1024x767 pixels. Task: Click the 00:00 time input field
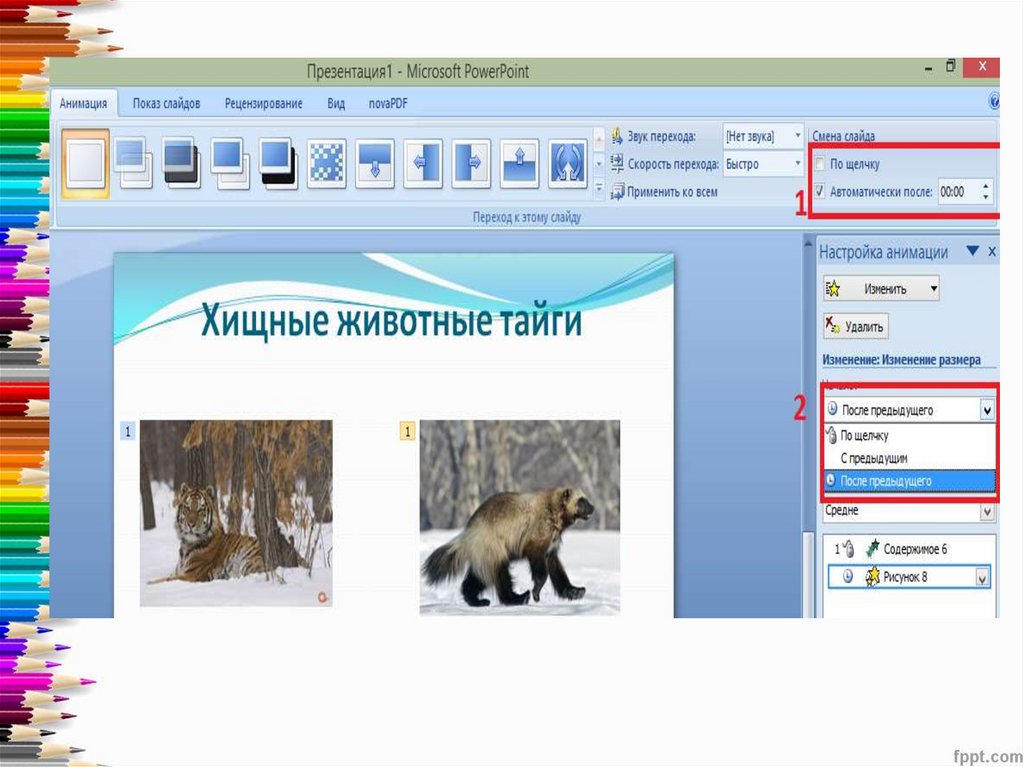pos(958,191)
